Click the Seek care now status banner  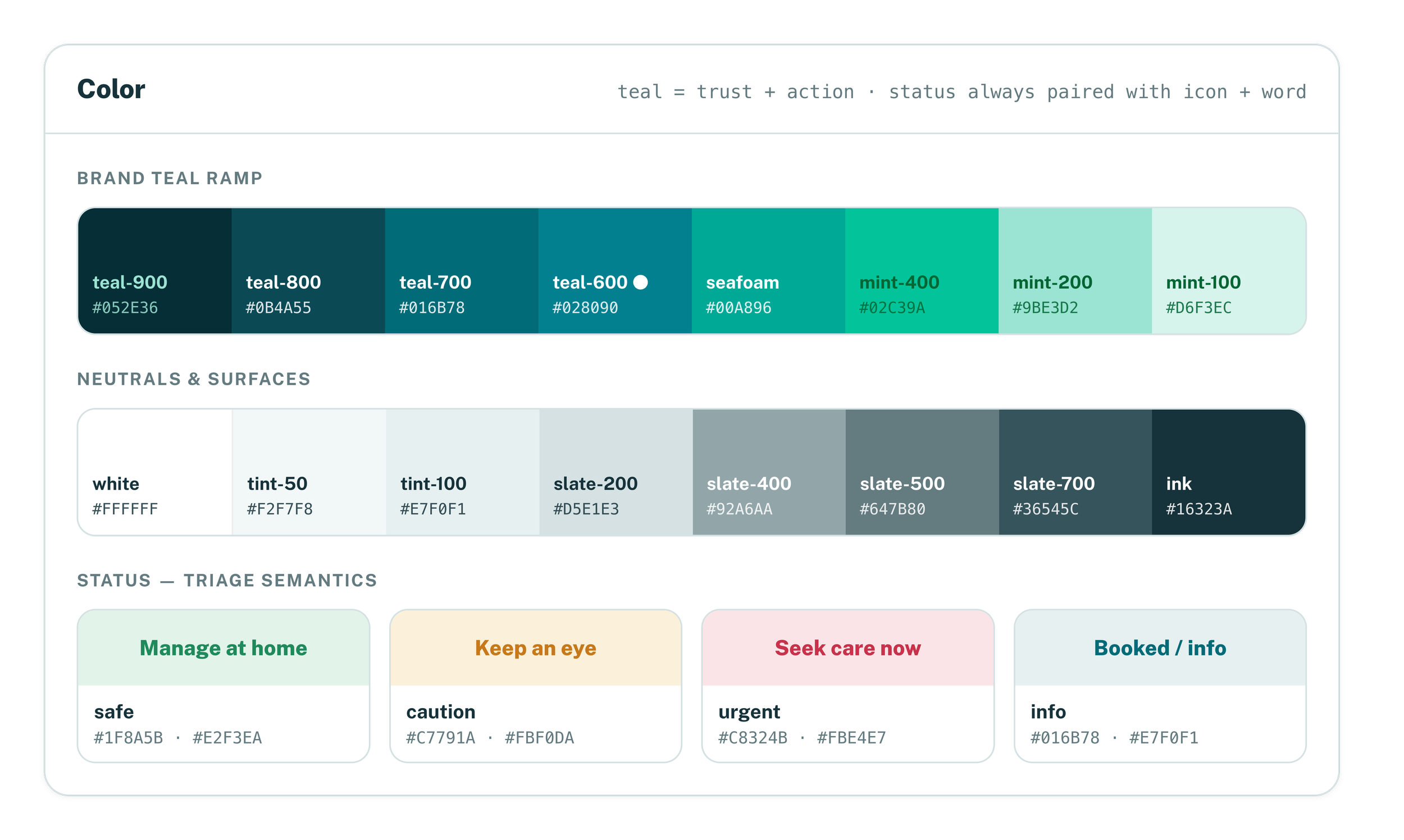[x=848, y=648]
